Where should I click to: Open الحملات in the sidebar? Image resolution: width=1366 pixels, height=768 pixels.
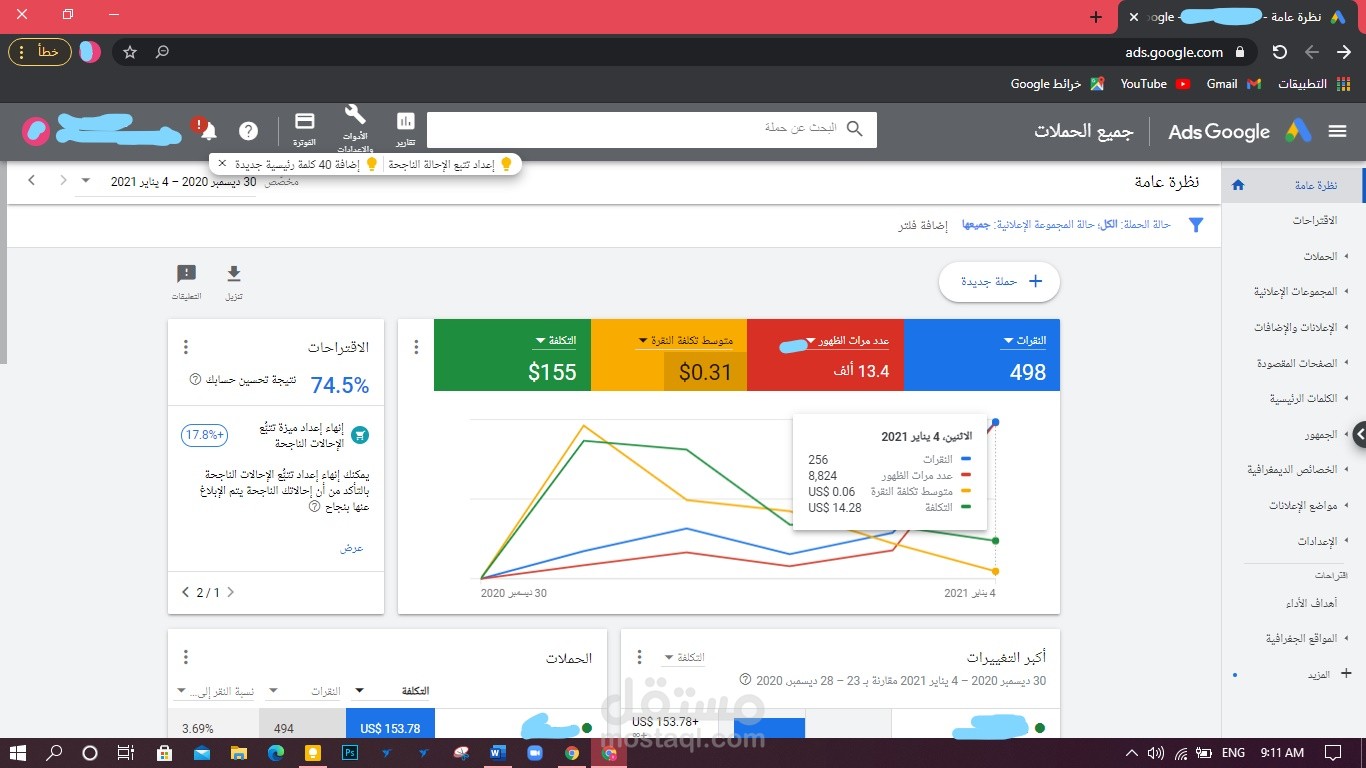pos(1321,256)
